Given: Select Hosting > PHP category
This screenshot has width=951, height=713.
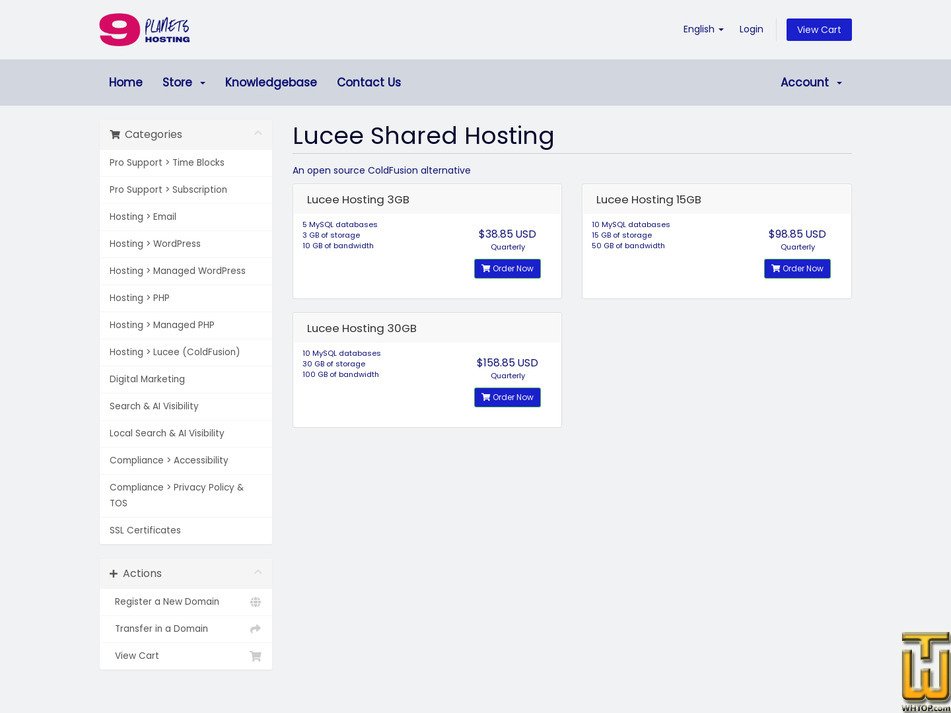Looking at the screenshot, I should pos(186,298).
